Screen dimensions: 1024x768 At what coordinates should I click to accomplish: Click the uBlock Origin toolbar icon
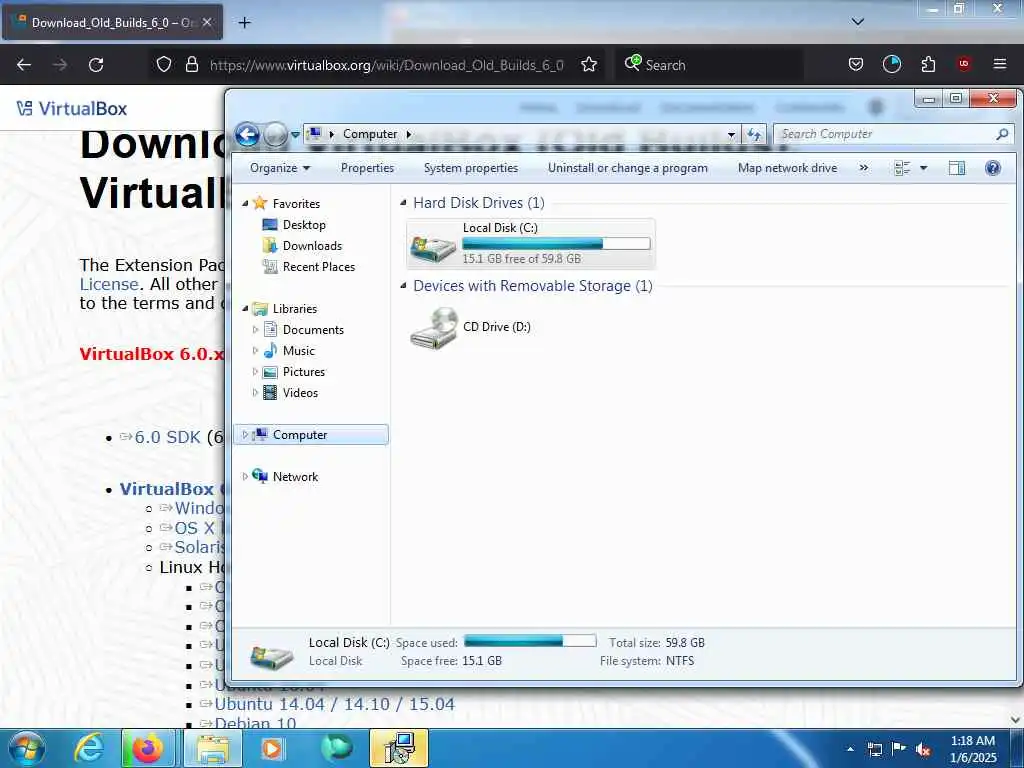click(x=963, y=65)
